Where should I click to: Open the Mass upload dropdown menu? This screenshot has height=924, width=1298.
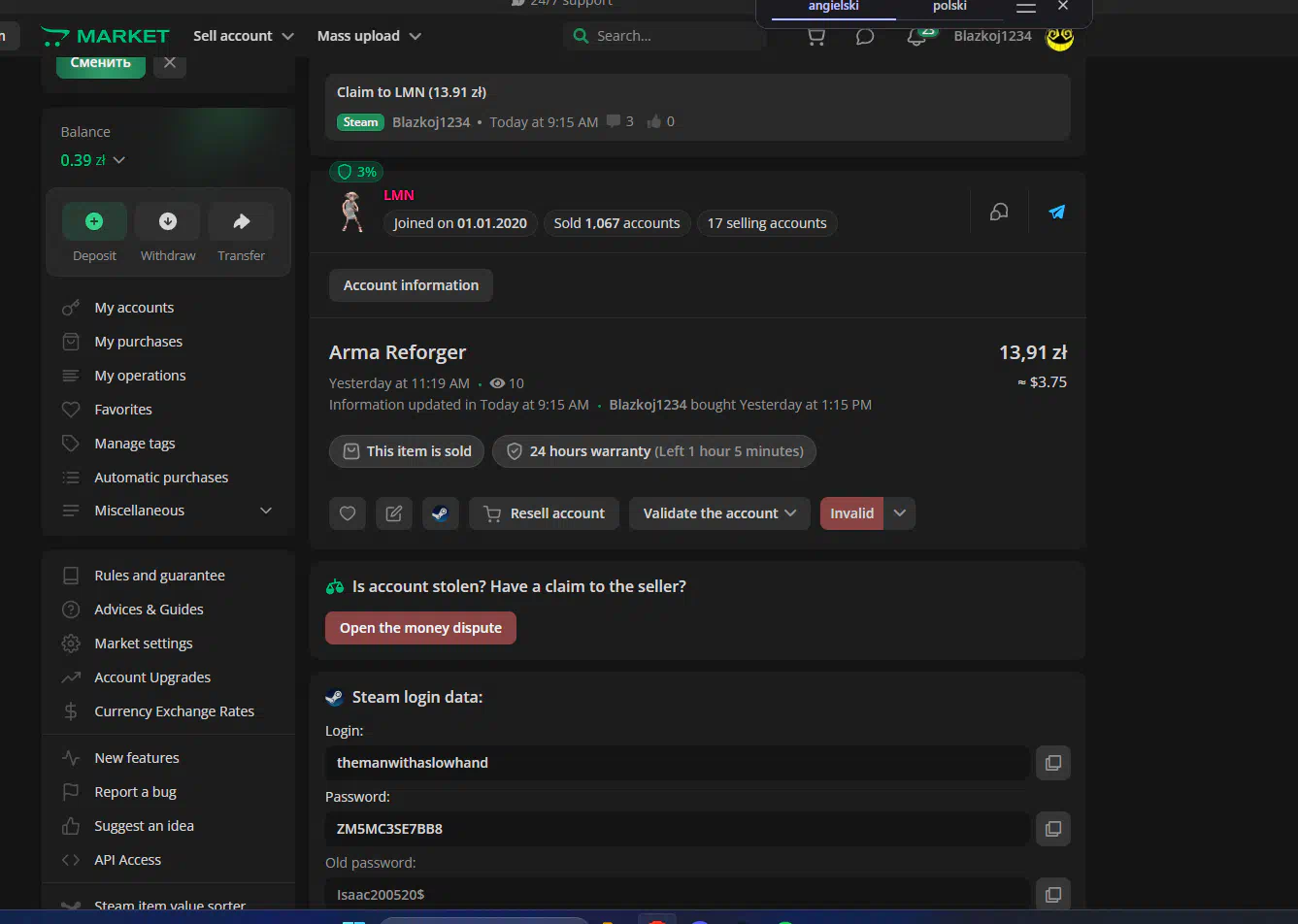[x=369, y=36]
